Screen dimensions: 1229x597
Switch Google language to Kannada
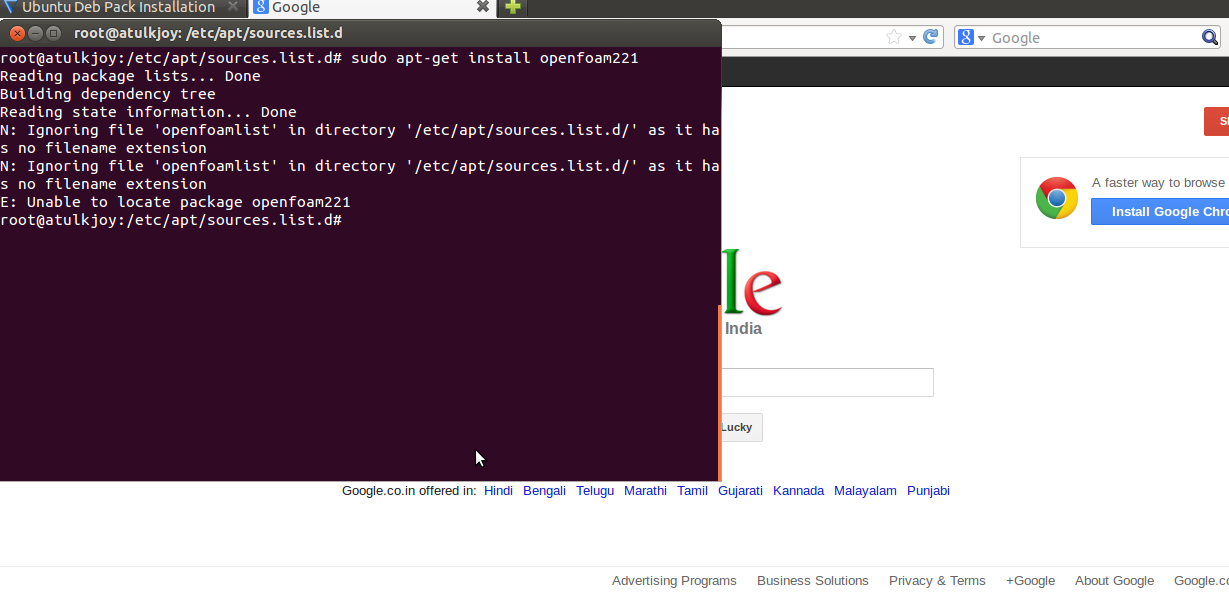[x=798, y=491]
